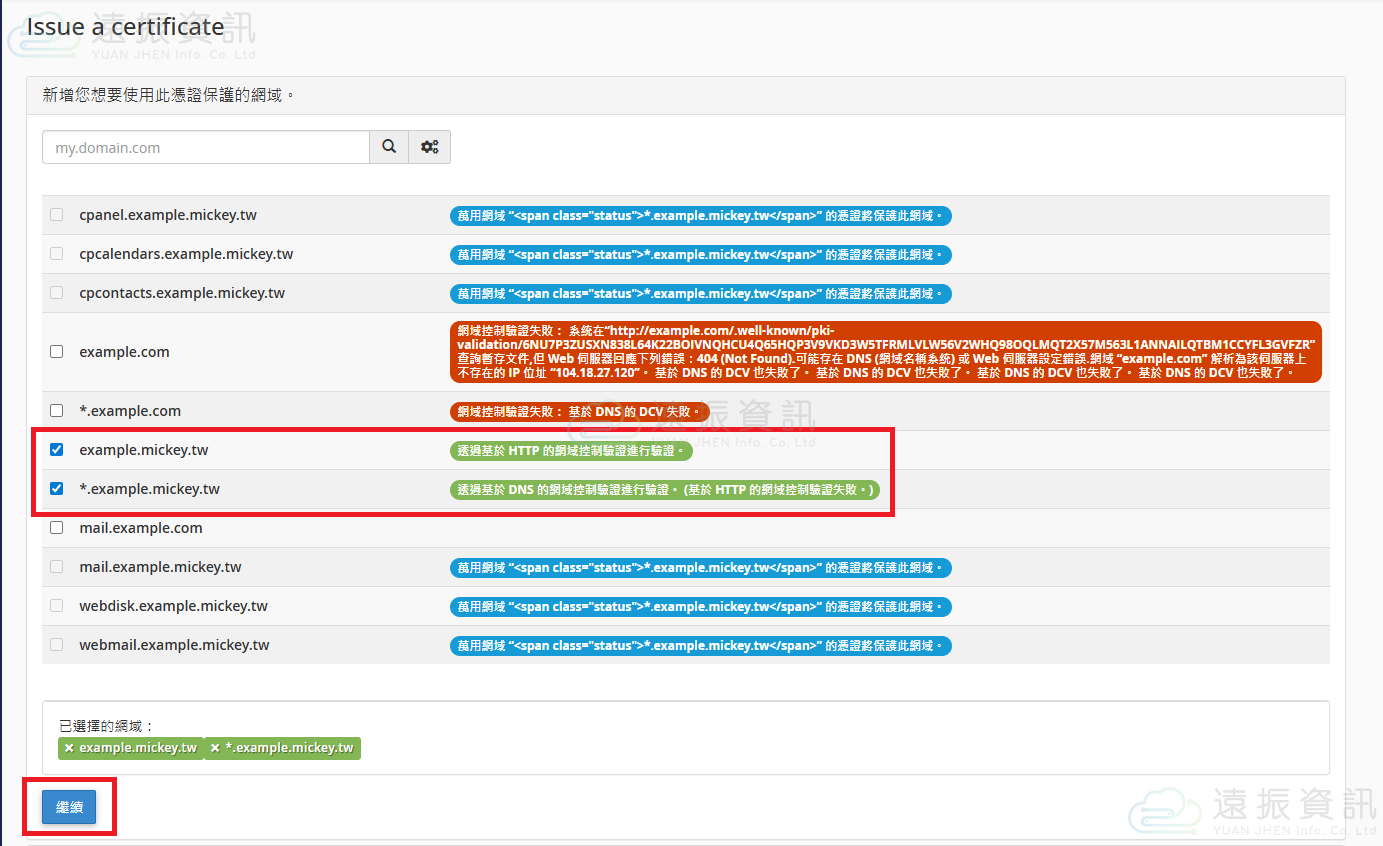Click the magnifier search icon button

(389, 147)
